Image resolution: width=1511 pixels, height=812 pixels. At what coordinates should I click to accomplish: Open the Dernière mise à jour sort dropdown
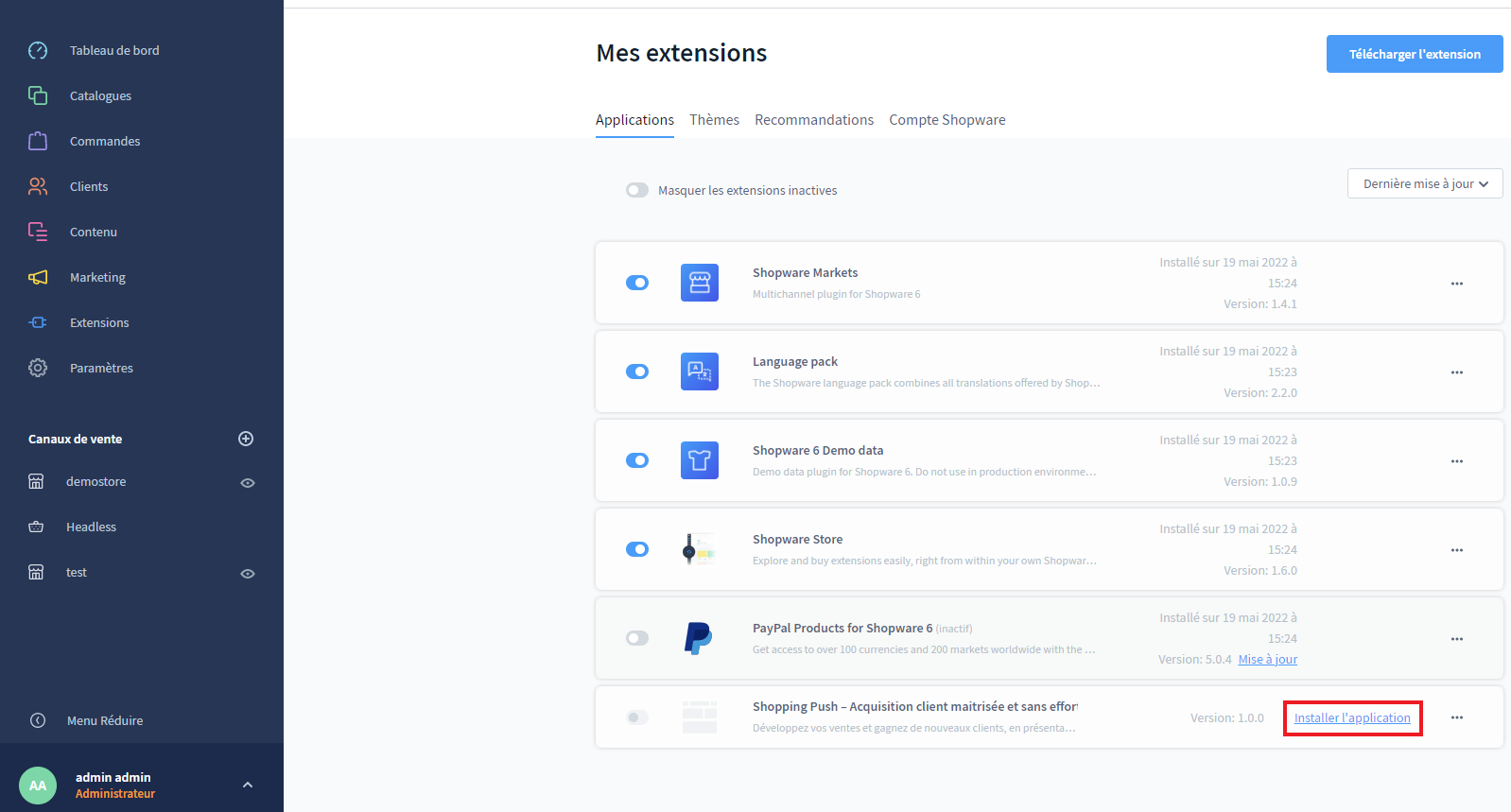tap(1425, 183)
